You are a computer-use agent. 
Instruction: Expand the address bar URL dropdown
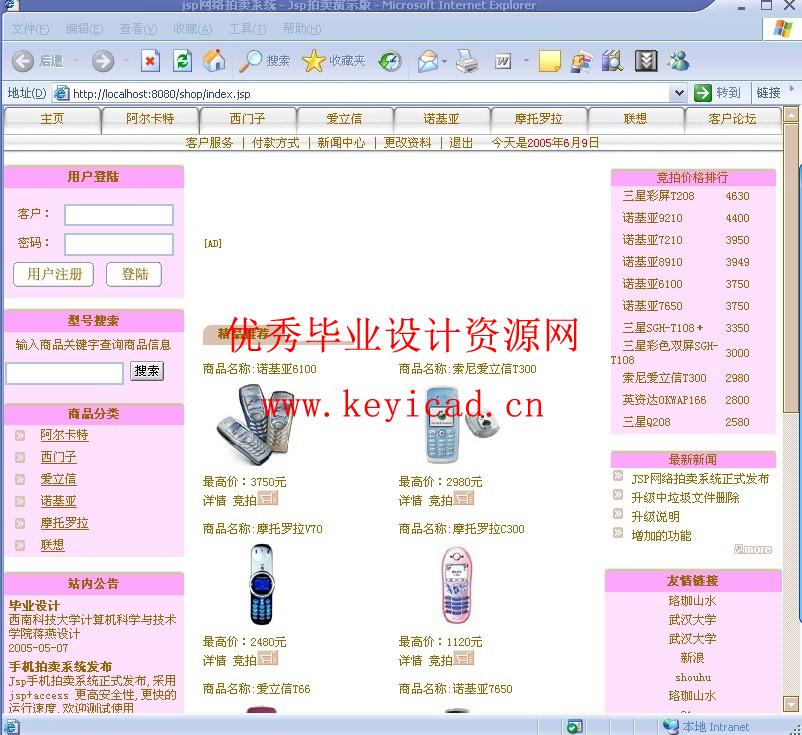click(678, 93)
